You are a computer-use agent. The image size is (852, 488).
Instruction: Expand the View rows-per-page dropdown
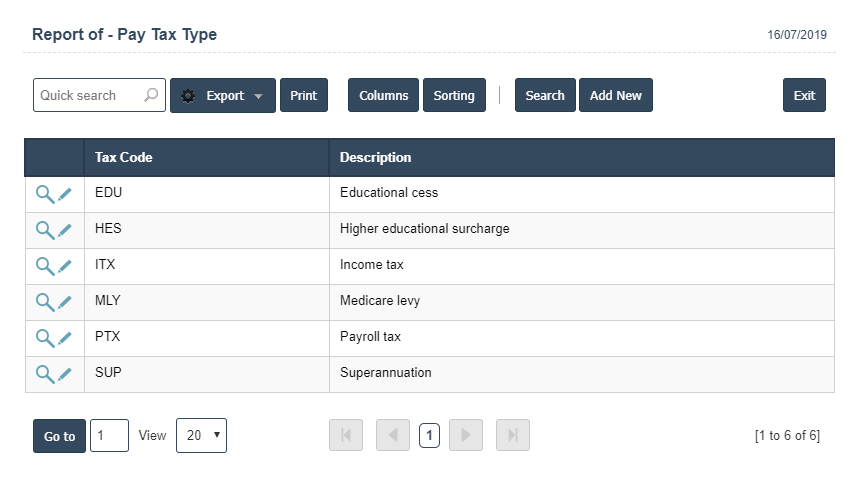tap(201, 436)
